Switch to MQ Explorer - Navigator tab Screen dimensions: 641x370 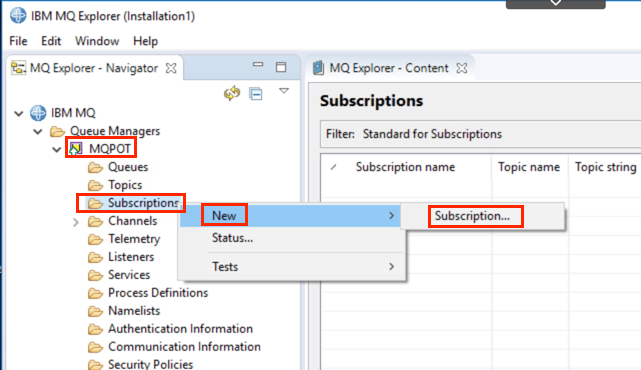click(x=94, y=68)
